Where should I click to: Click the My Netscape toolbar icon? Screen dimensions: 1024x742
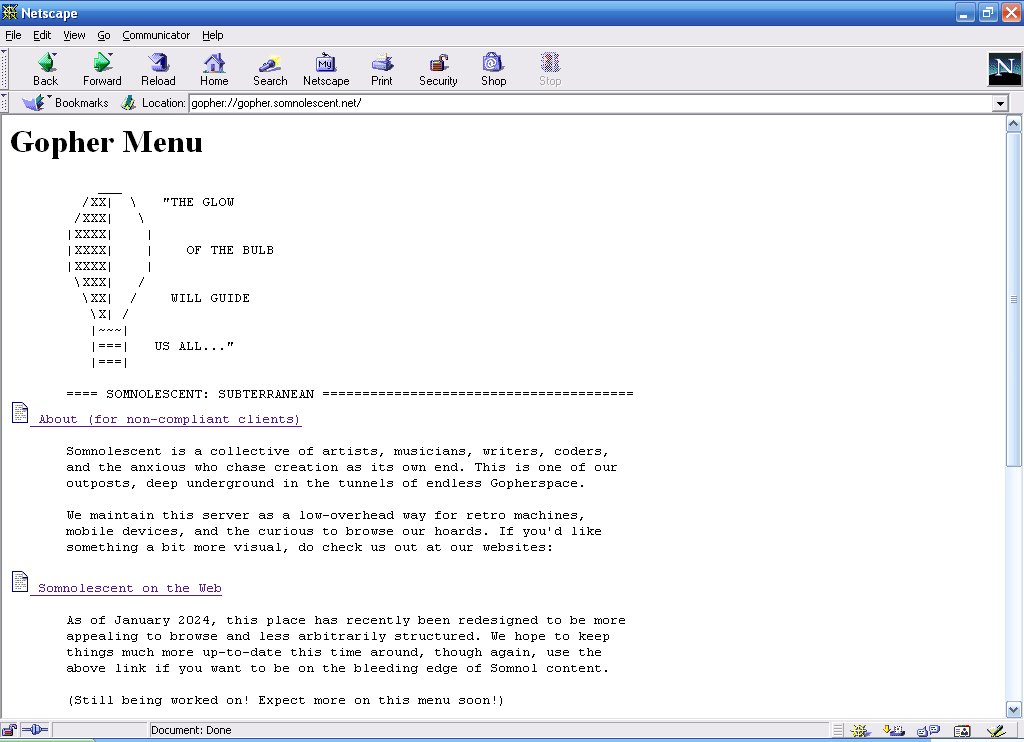(x=326, y=69)
